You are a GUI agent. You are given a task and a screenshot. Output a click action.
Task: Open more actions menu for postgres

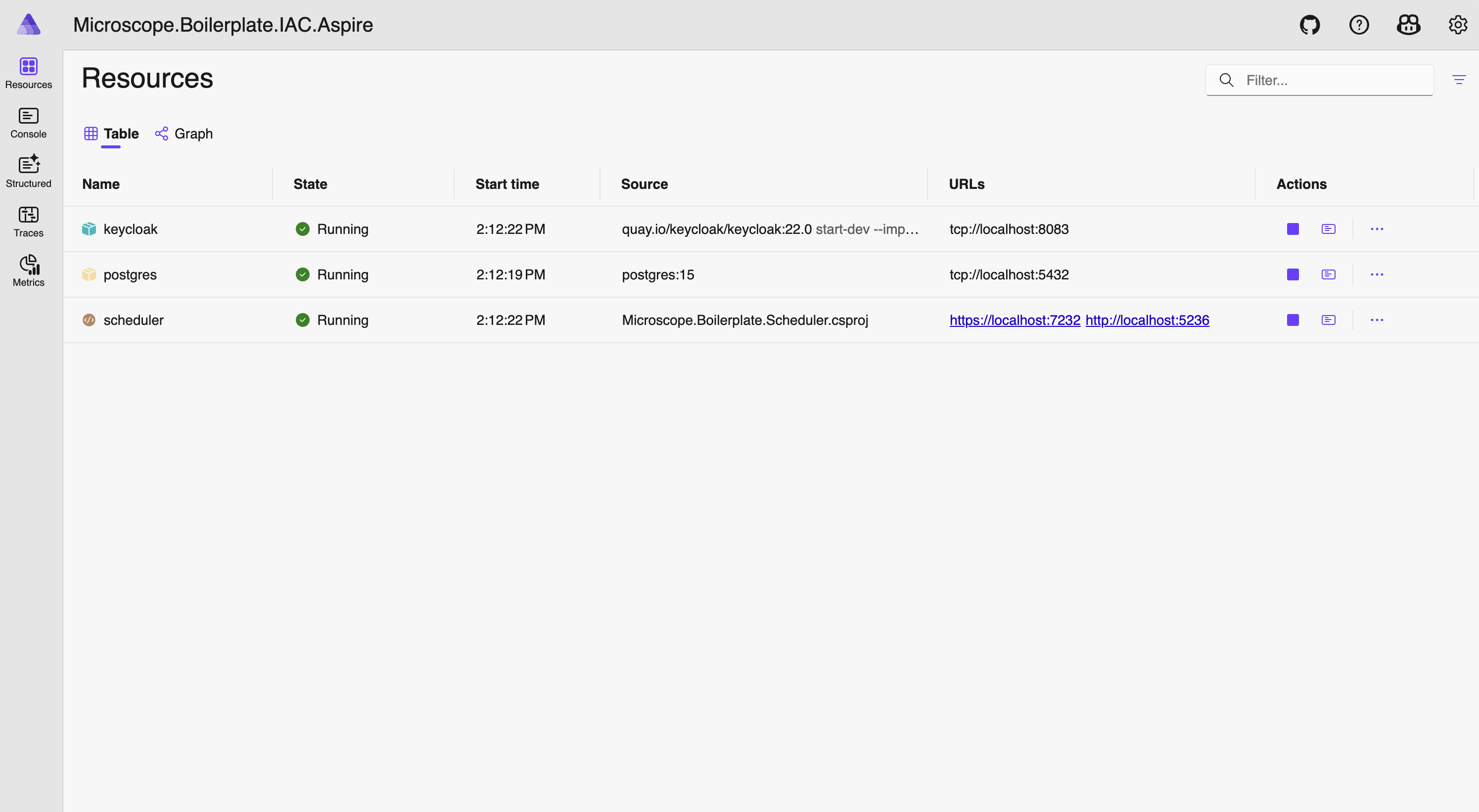click(x=1377, y=274)
